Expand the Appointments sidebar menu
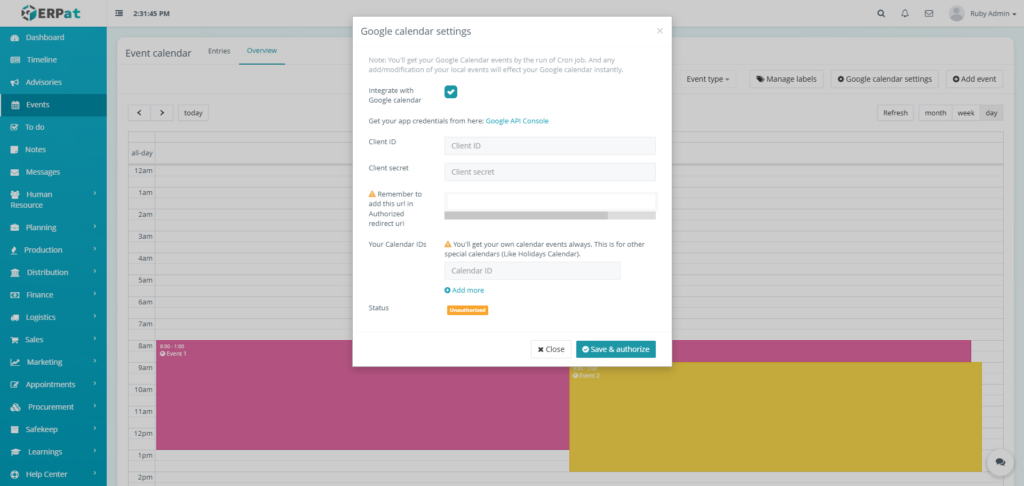Screen dimensions: 1024x486 pyautogui.click(x=53, y=384)
